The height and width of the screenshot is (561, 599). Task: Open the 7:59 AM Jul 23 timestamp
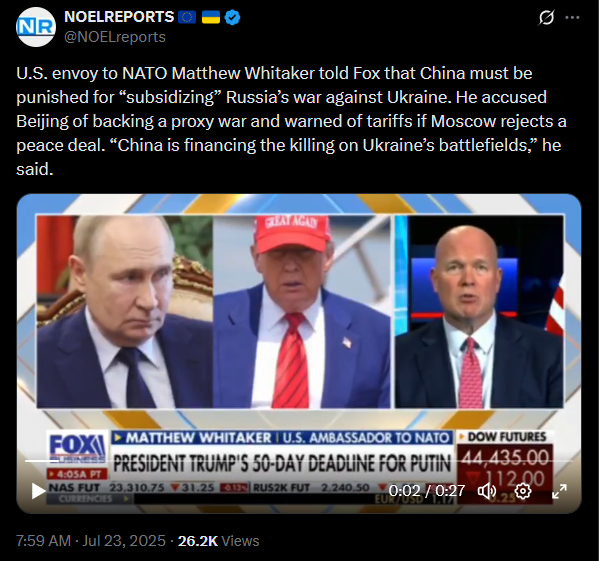91,541
